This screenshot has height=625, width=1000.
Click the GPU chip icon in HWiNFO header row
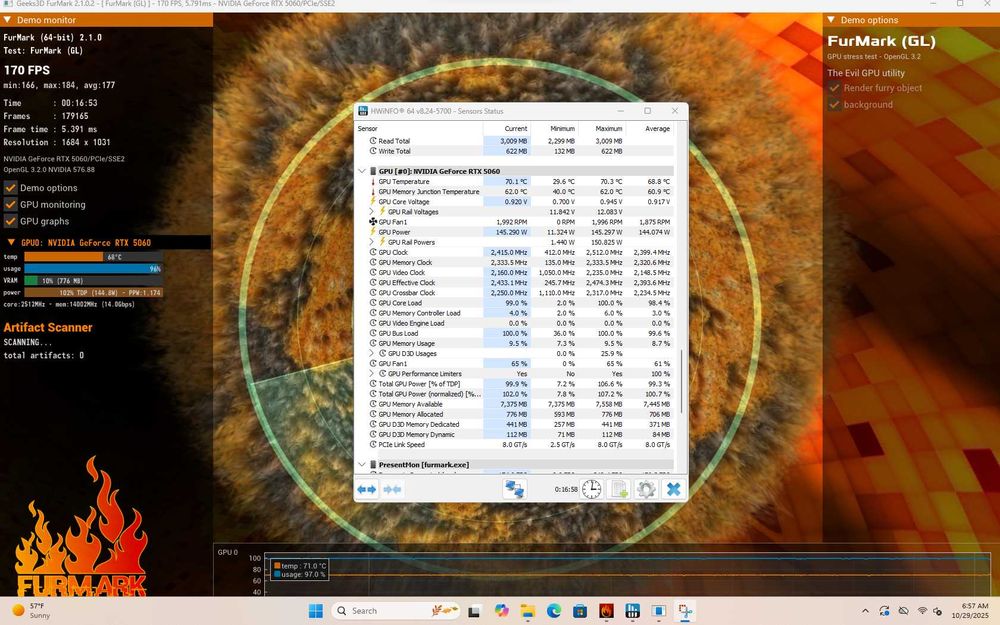click(373, 171)
